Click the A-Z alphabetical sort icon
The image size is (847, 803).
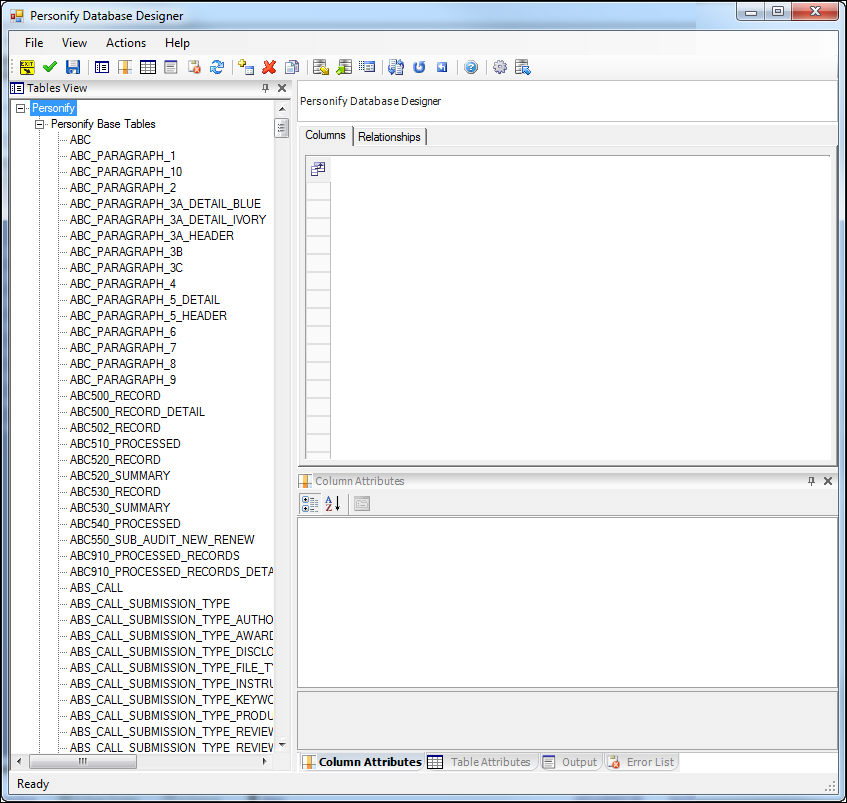coord(333,504)
